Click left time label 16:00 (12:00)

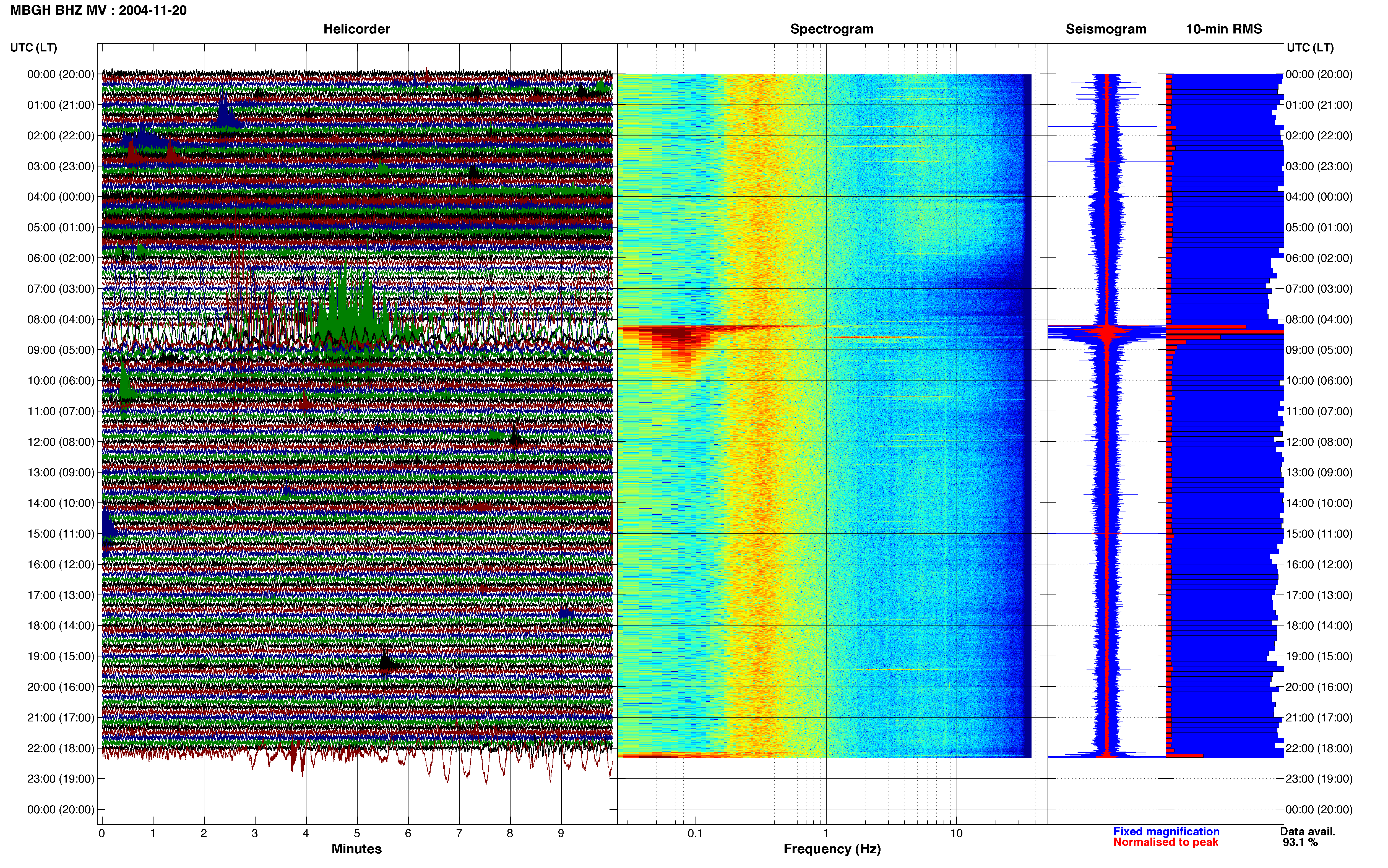61,564
